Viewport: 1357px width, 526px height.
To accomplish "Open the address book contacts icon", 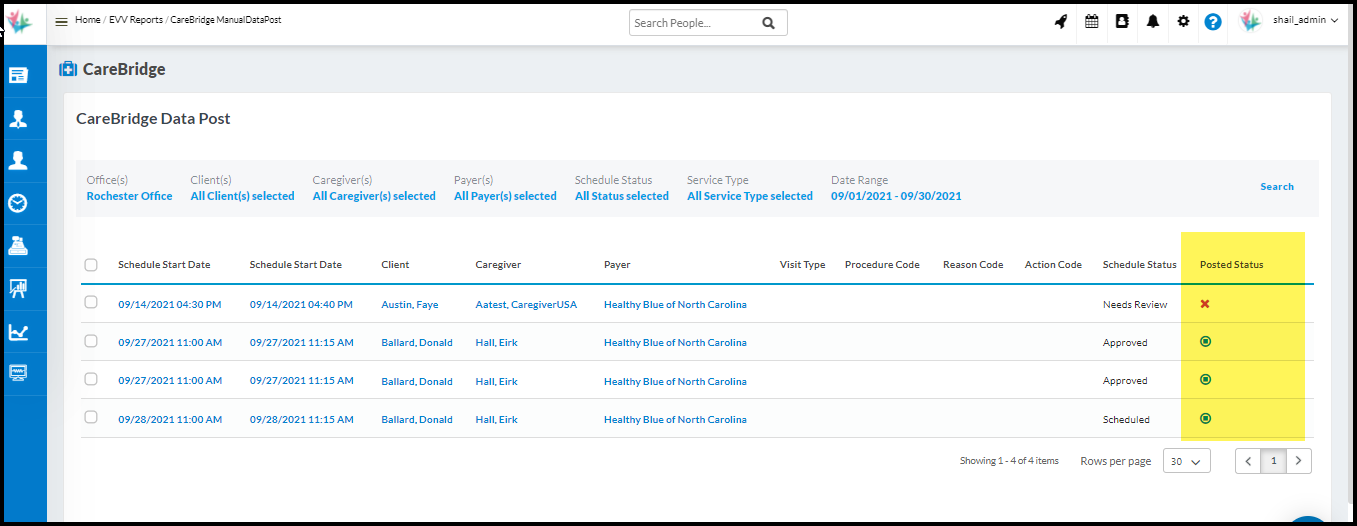I will [x=1122, y=22].
